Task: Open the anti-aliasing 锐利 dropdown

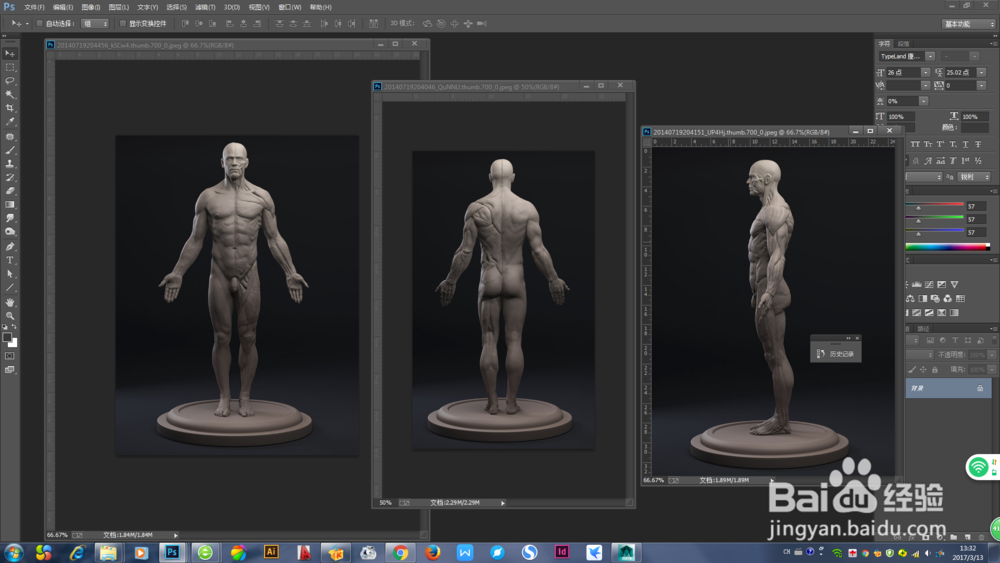Action: (974, 177)
